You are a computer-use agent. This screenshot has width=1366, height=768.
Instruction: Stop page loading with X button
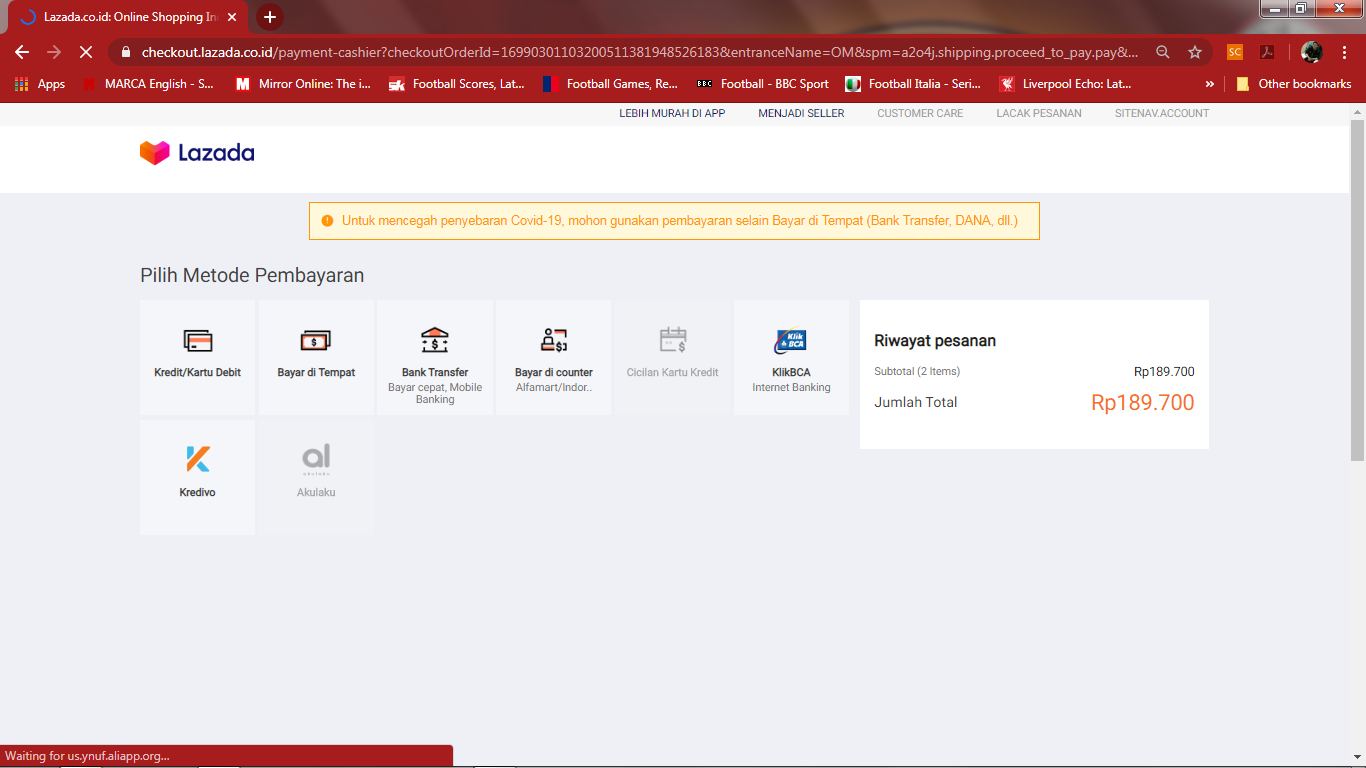[x=86, y=52]
